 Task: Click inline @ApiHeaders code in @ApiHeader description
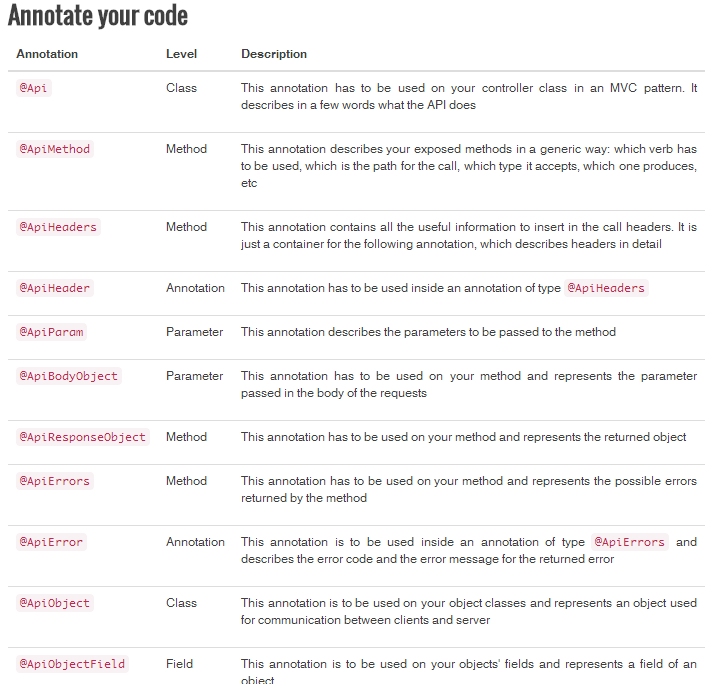tap(607, 288)
